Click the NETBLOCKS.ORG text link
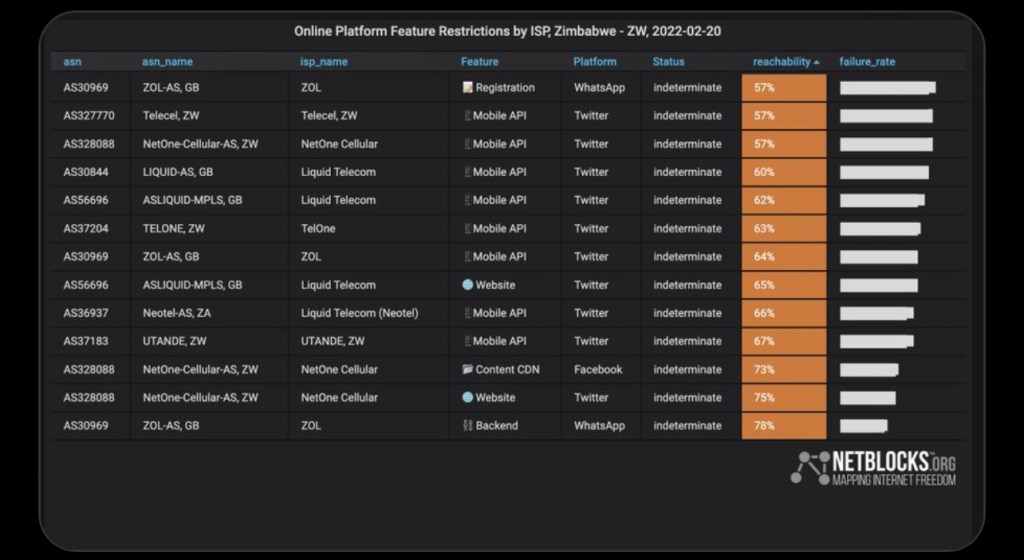The image size is (1024, 560). tap(894, 462)
